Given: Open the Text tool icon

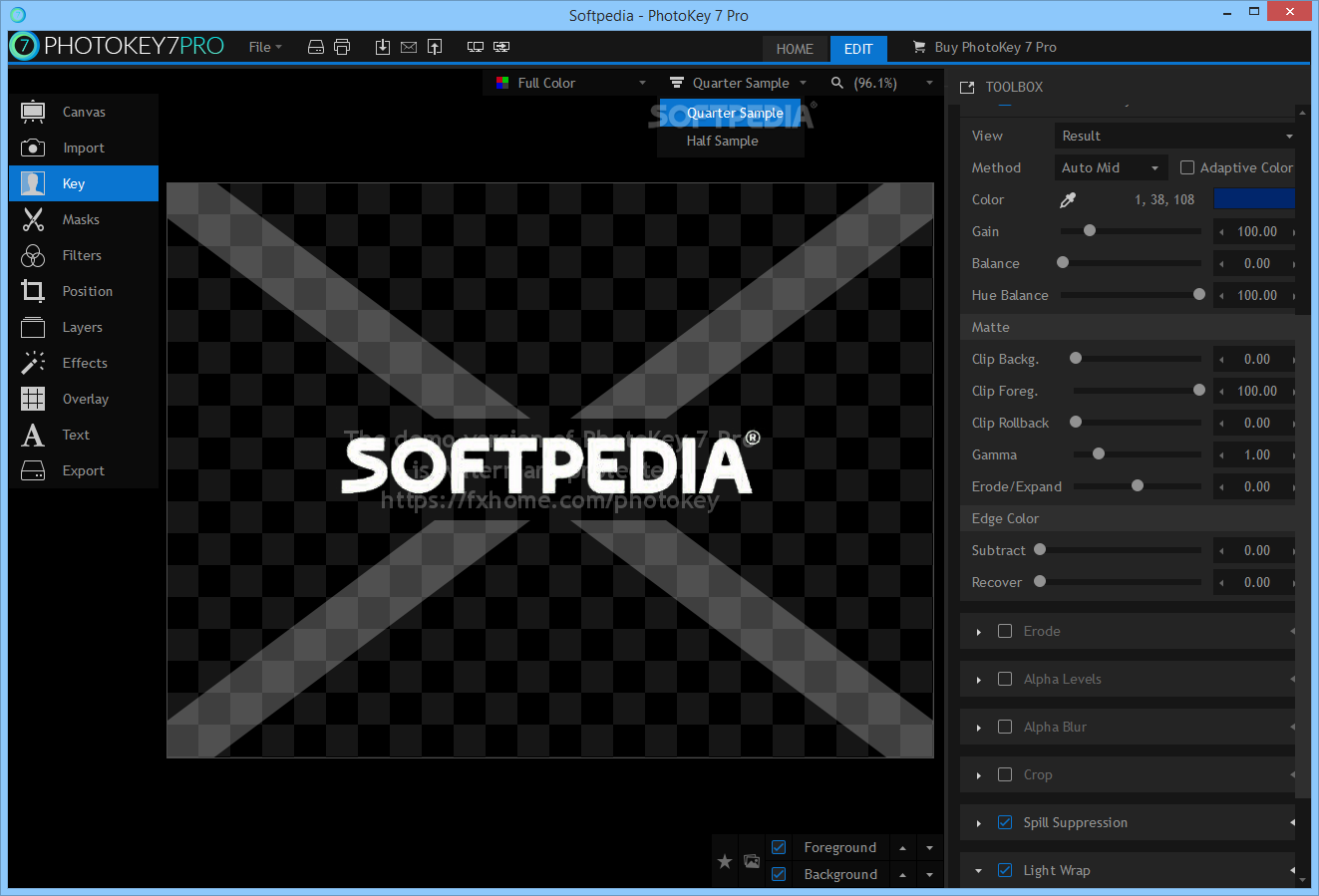Looking at the screenshot, I should tap(33, 435).
